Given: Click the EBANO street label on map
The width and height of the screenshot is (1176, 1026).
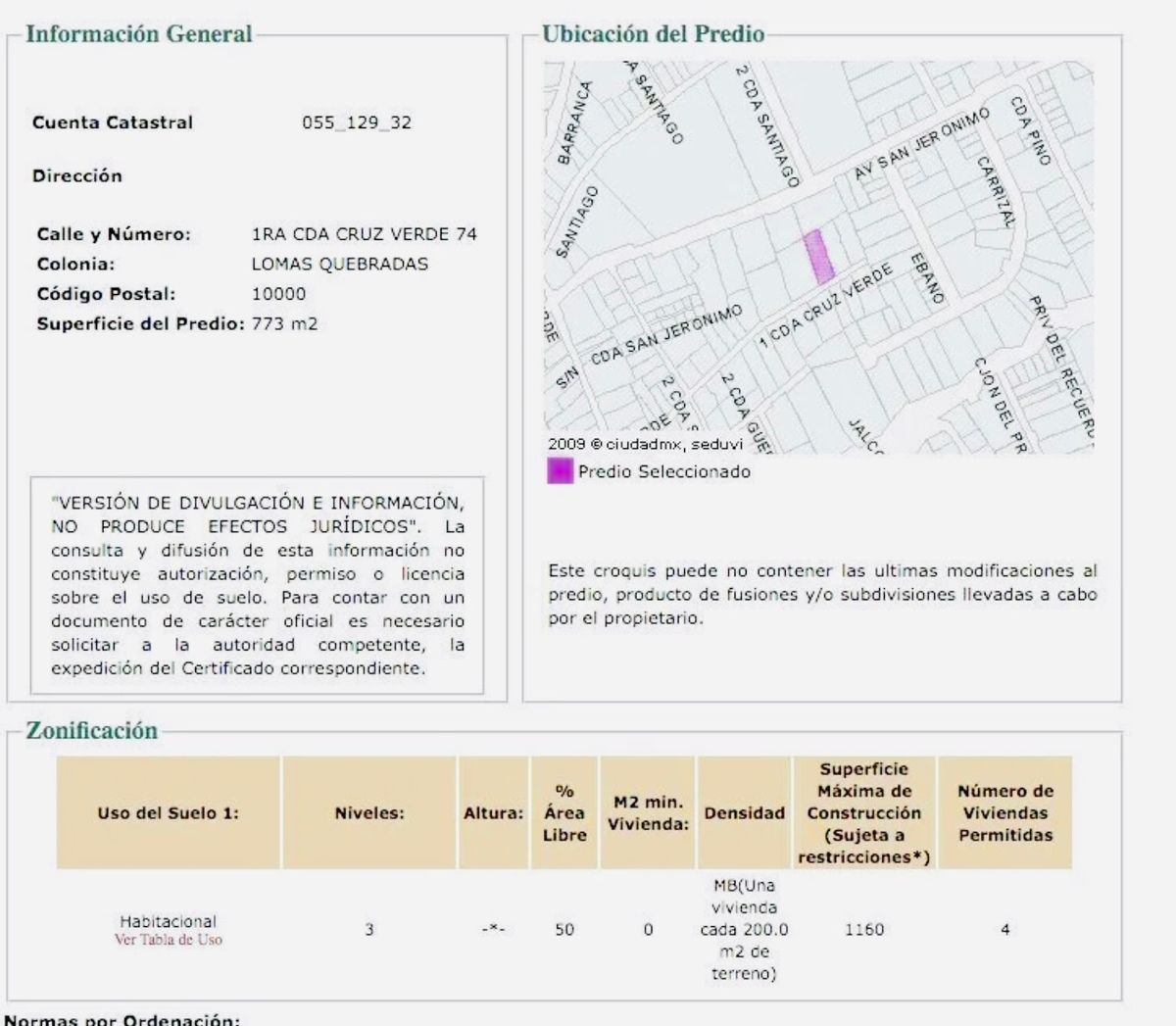Looking at the screenshot, I should click(926, 277).
